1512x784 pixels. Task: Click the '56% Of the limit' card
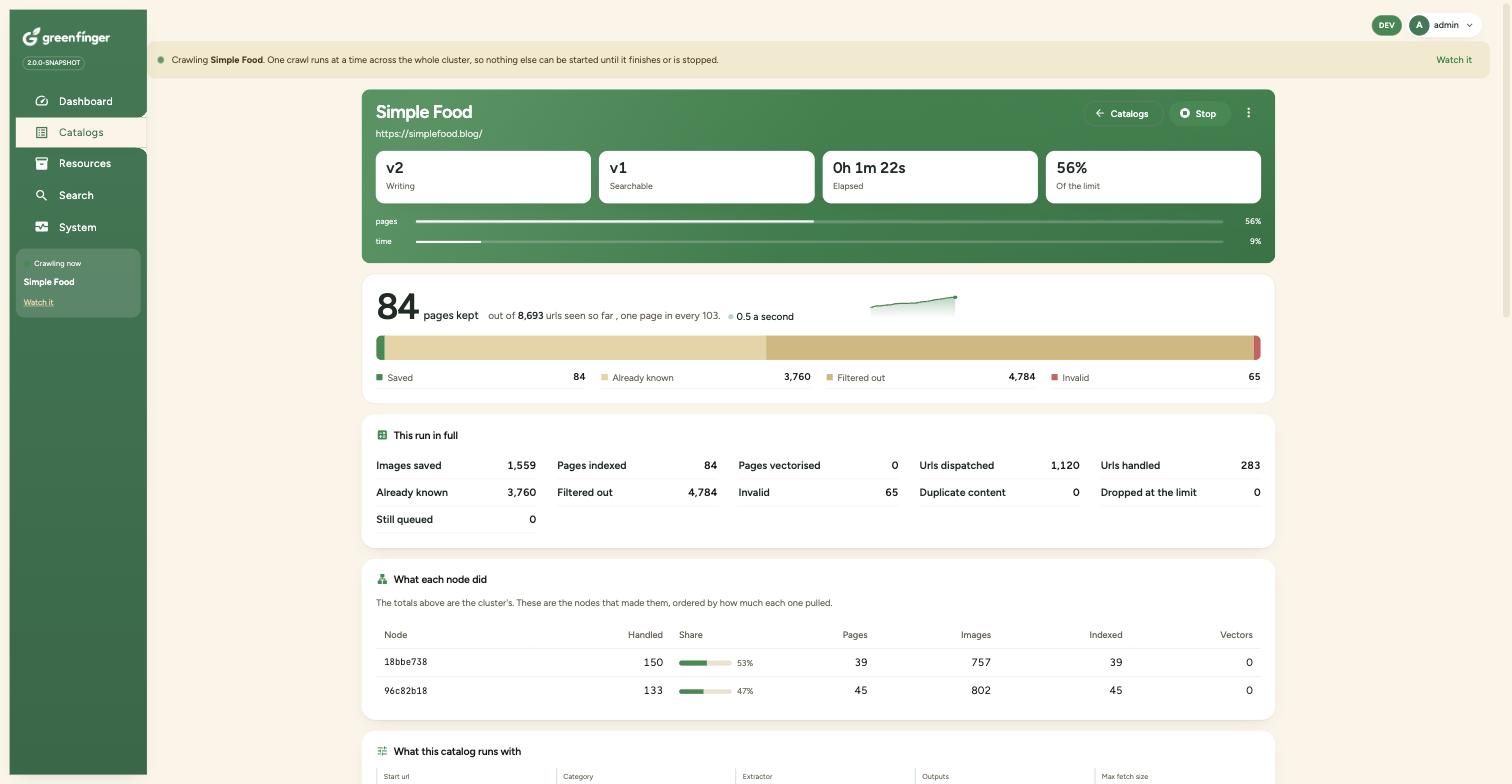[x=1153, y=177]
